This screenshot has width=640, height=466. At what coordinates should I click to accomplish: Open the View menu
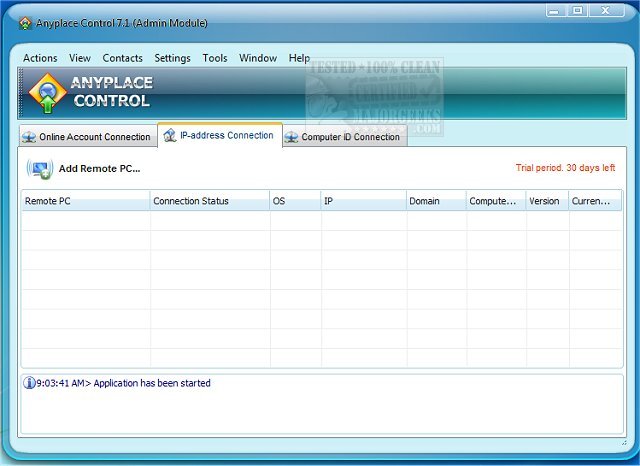pos(80,58)
